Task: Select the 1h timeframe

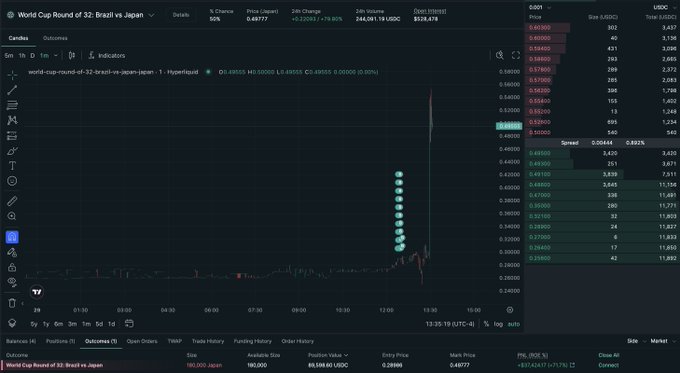Action: click(22, 56)
